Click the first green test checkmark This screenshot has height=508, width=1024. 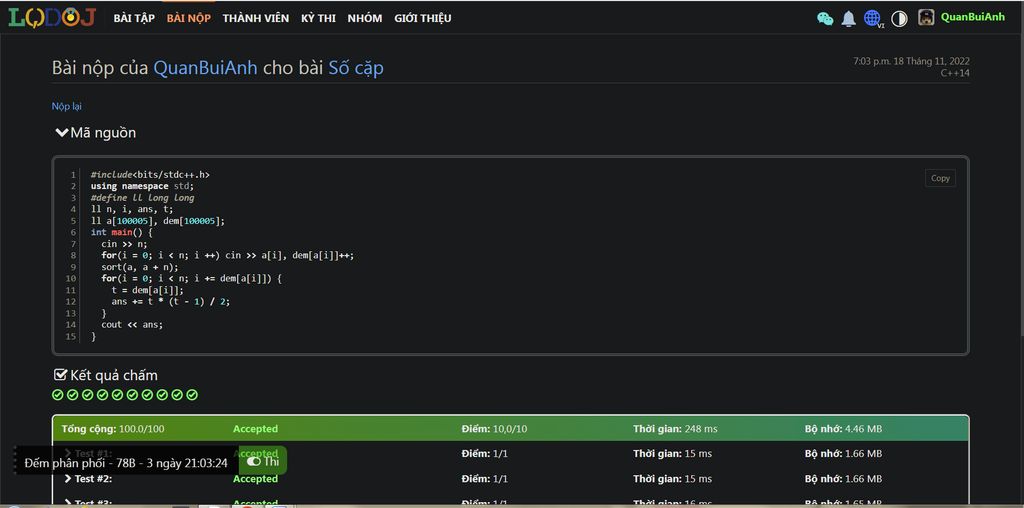point(58,395)
